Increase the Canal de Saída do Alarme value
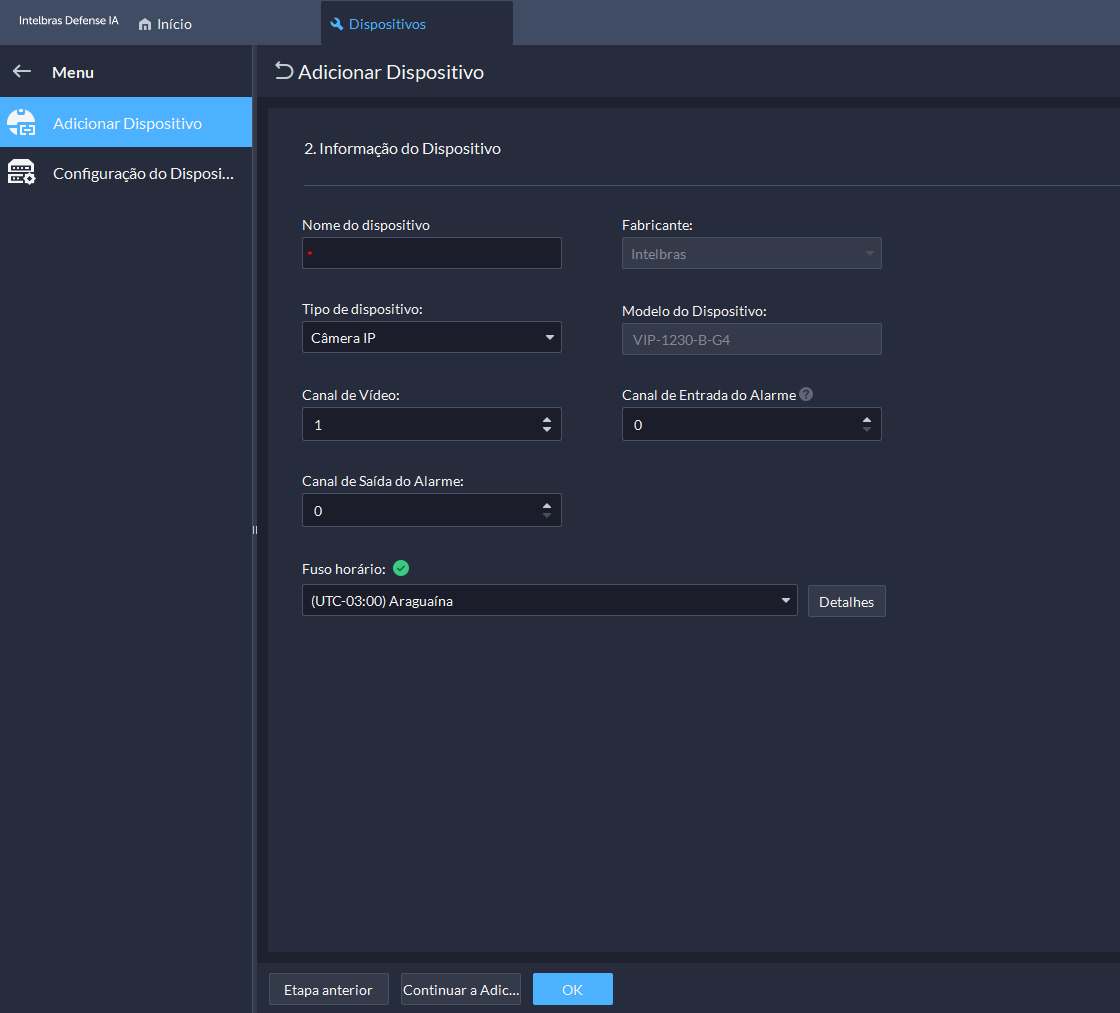Screen dimensions: 1120x1013 pos(547,506)
